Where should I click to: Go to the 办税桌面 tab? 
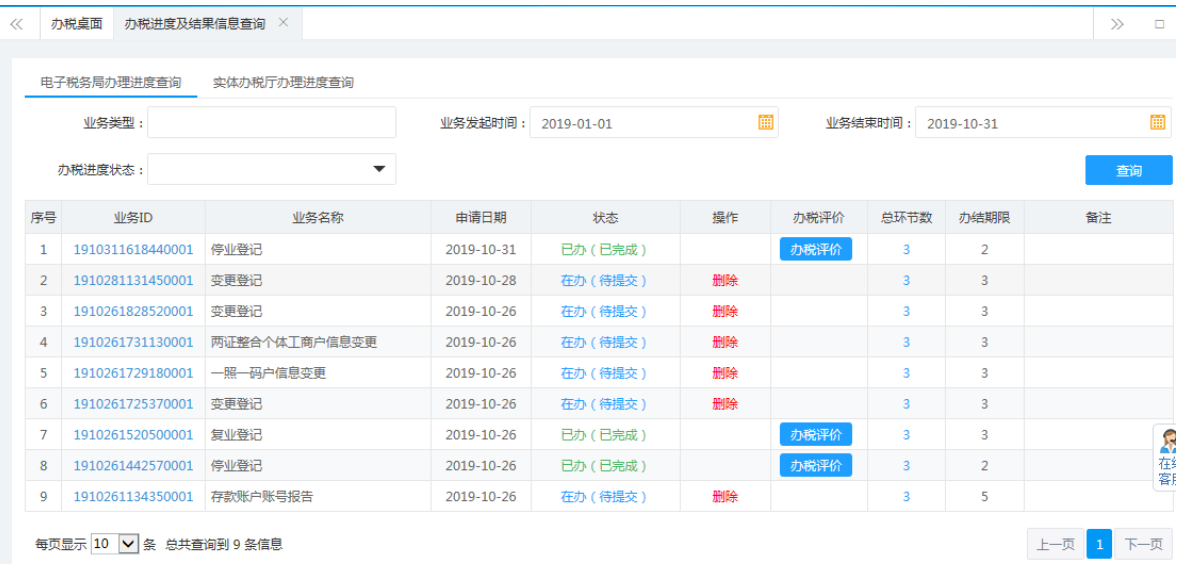tap(77, 24)
